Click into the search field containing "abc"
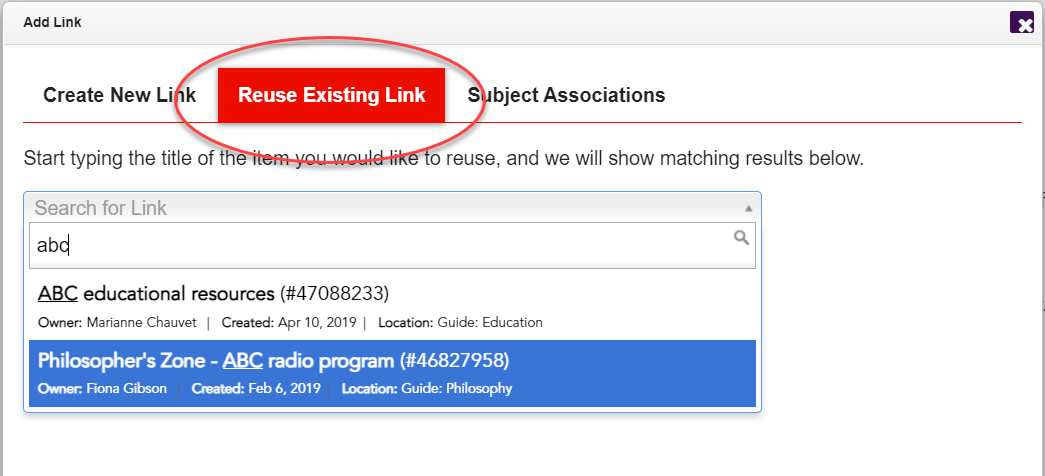 click(x=380, y=245)
